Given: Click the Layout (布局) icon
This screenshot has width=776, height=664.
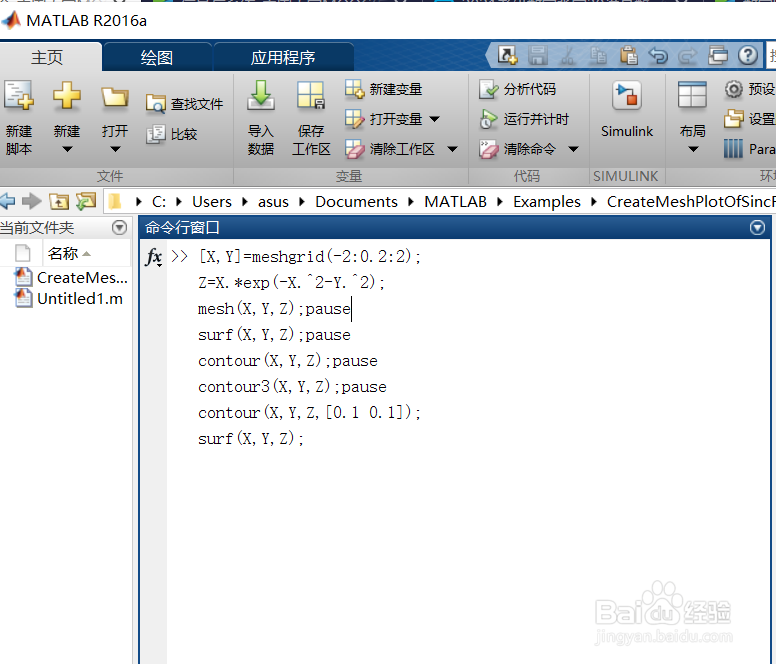Looking at the screenshot, I should point(692,95).
